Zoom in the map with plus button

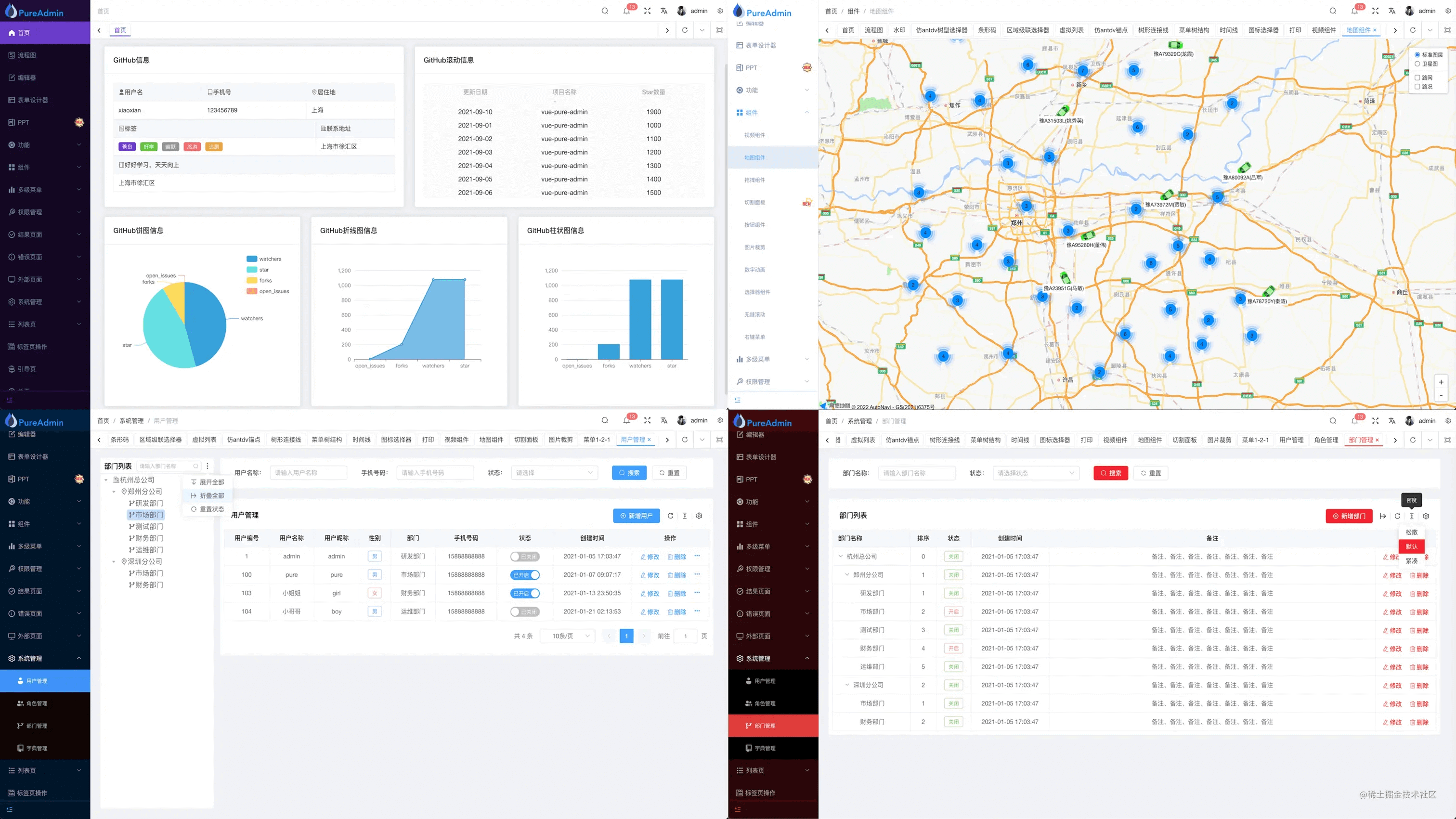coord(1441,382)
